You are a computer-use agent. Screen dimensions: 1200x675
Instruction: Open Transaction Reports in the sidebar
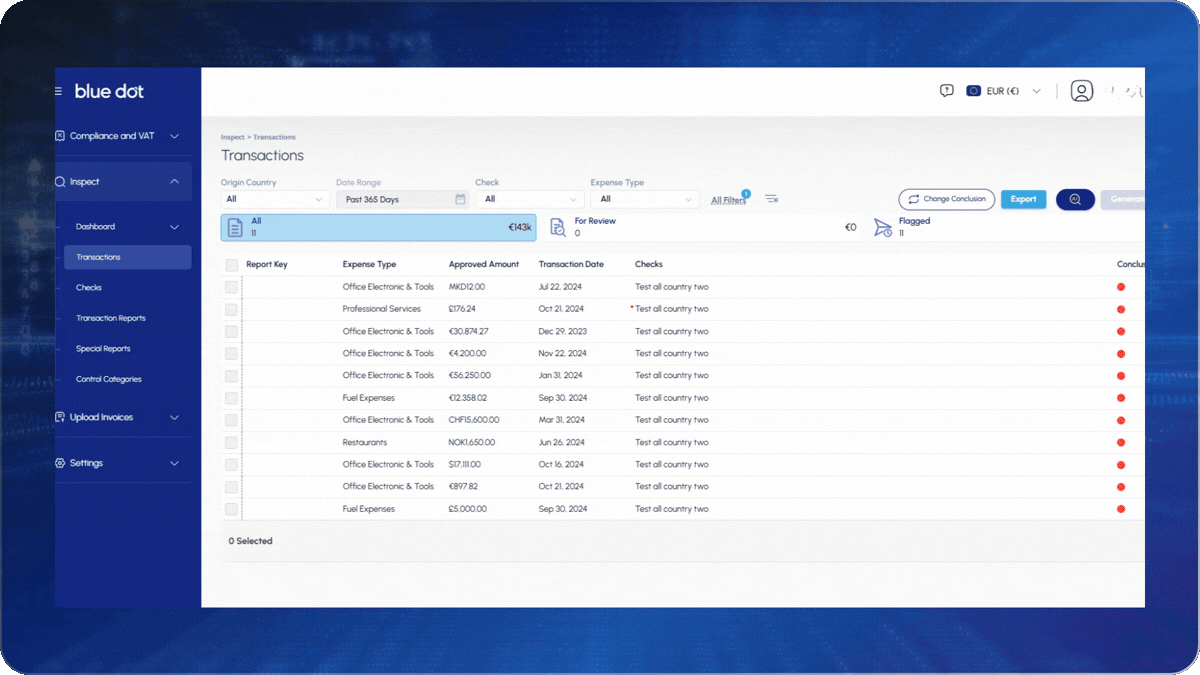click(x=110, y=318)
